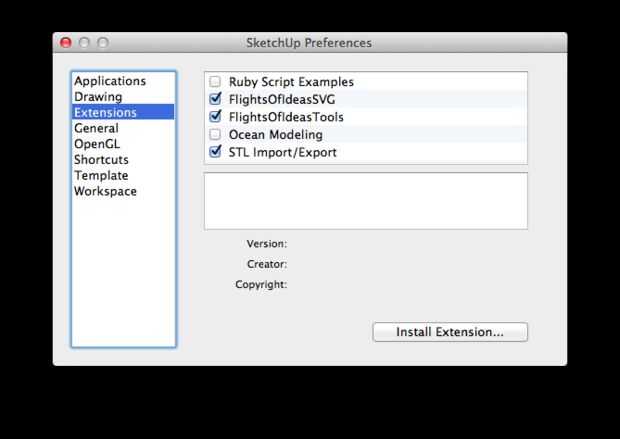Select the Ruby Script Examples extension name
620x439 pixels.
coord(291,82)
